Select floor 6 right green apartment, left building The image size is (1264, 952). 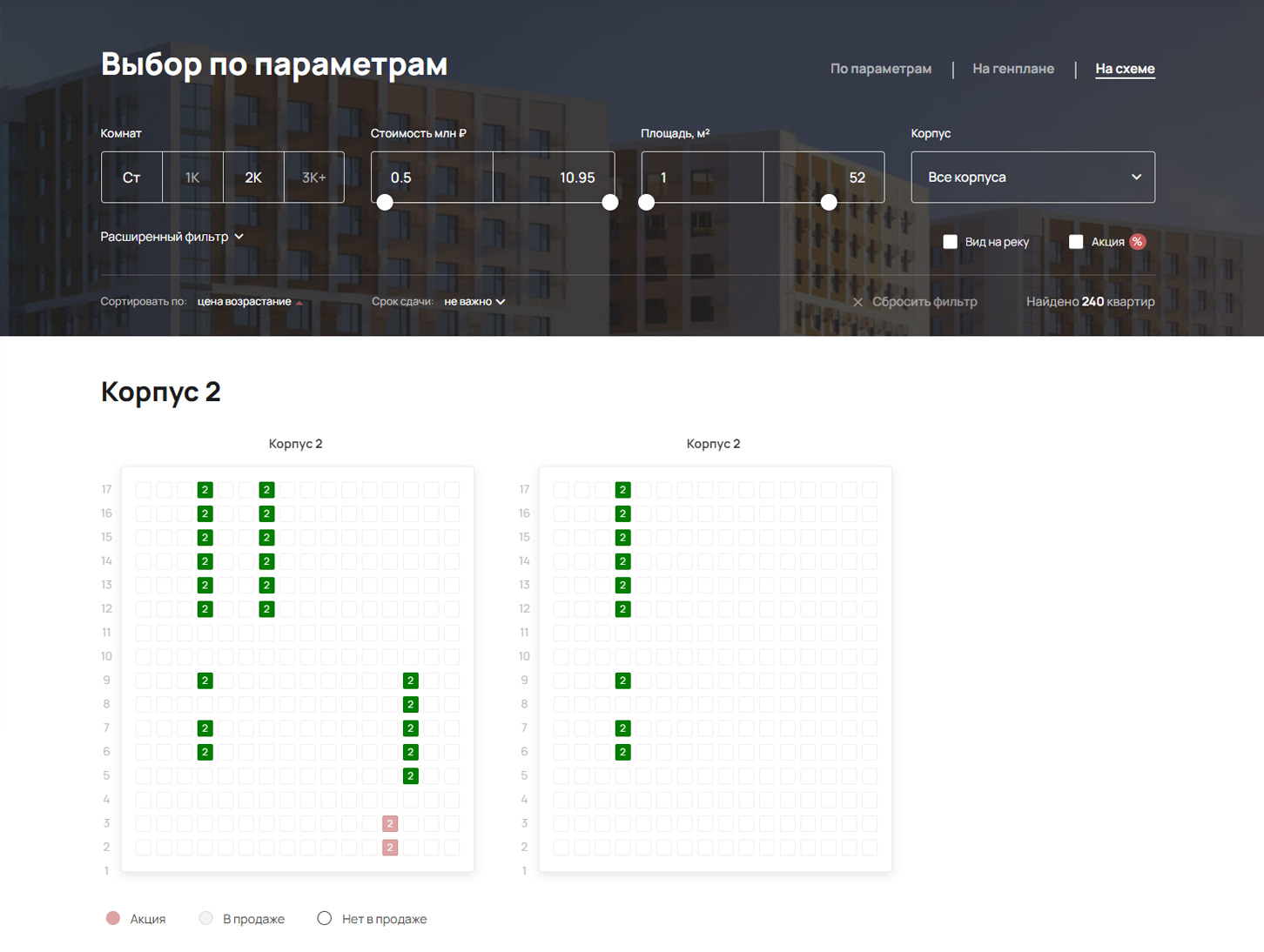(x=411, y=752)
